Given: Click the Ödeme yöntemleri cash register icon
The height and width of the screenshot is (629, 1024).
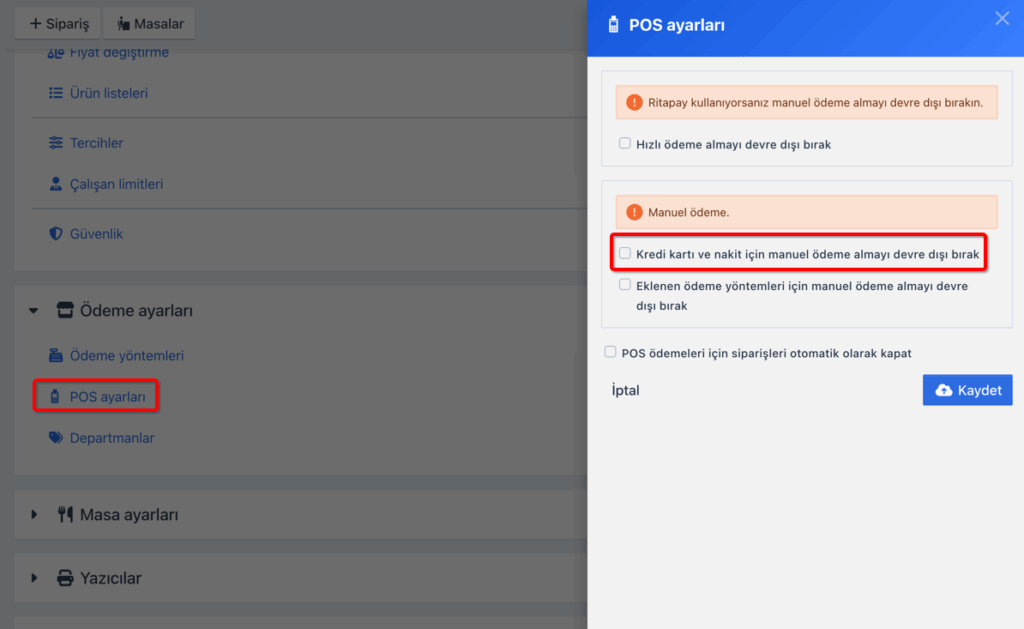Looking at the screenshot, I should (x=56, y=356).
